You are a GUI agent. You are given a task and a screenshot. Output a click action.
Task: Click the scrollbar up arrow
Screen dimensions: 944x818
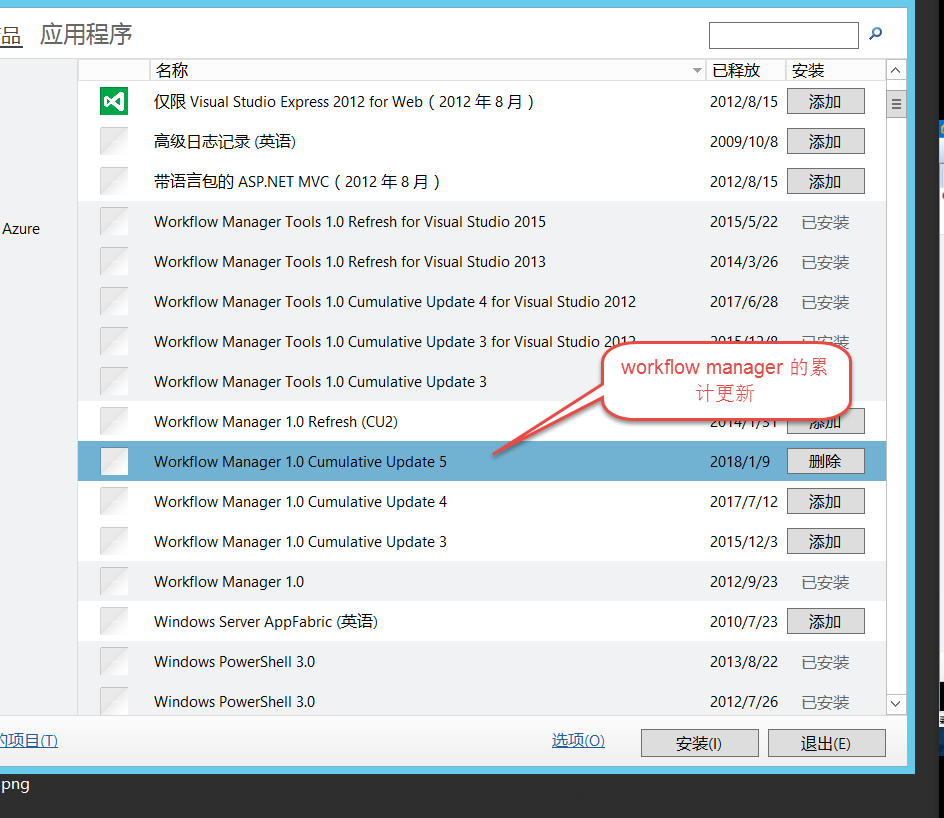896,70
